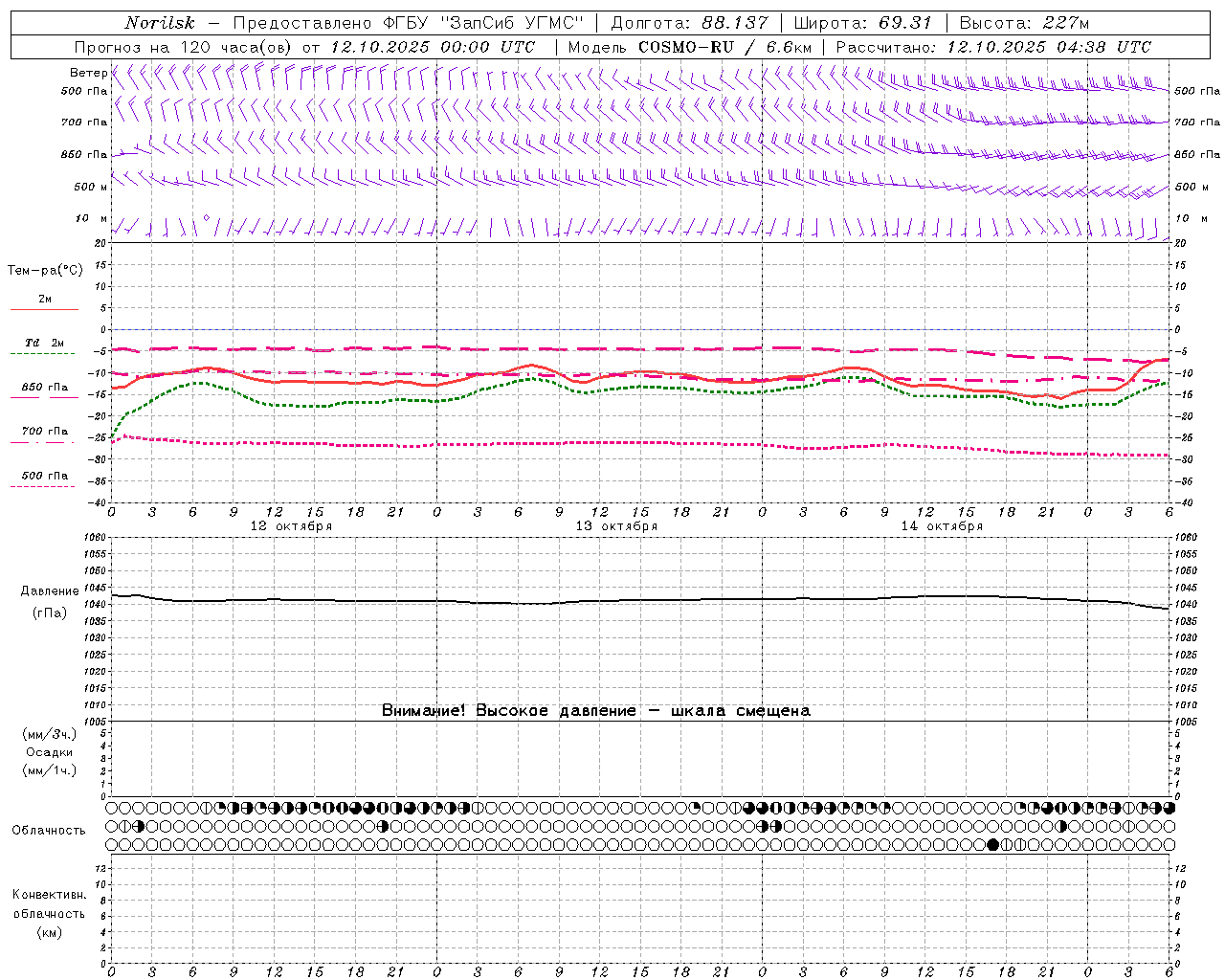
Task: Click '1060' on the left pressure axis
Action: pyautogui.click(x=96, y=538)
